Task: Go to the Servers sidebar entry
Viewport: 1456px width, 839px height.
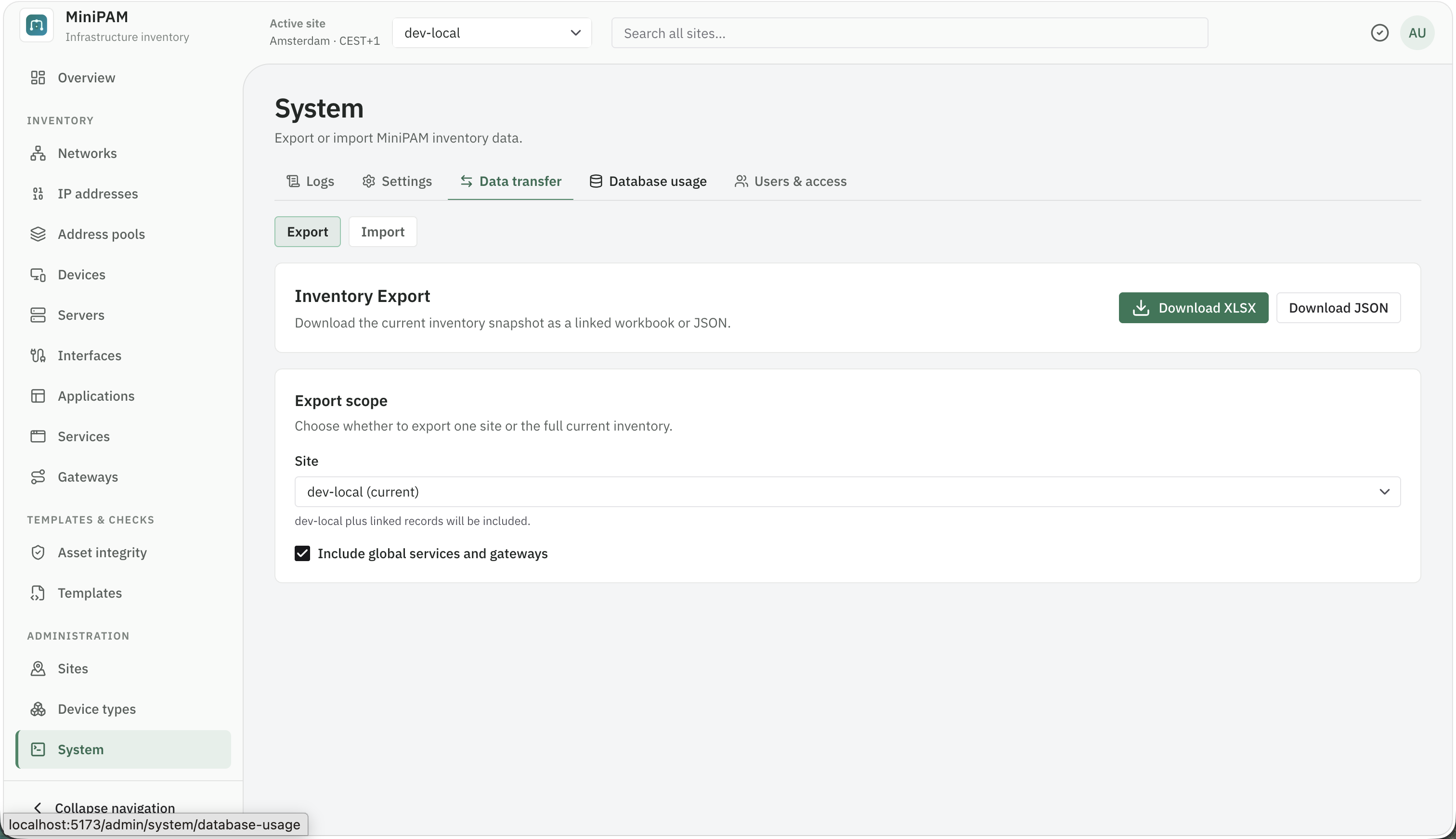Action: [x=123, y=315]
